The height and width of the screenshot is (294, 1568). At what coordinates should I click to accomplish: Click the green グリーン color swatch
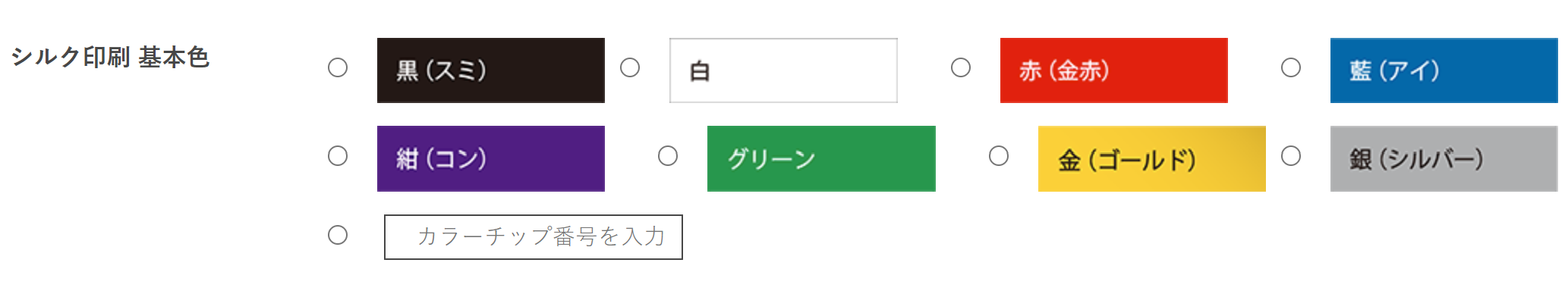[x=821, y=158]
